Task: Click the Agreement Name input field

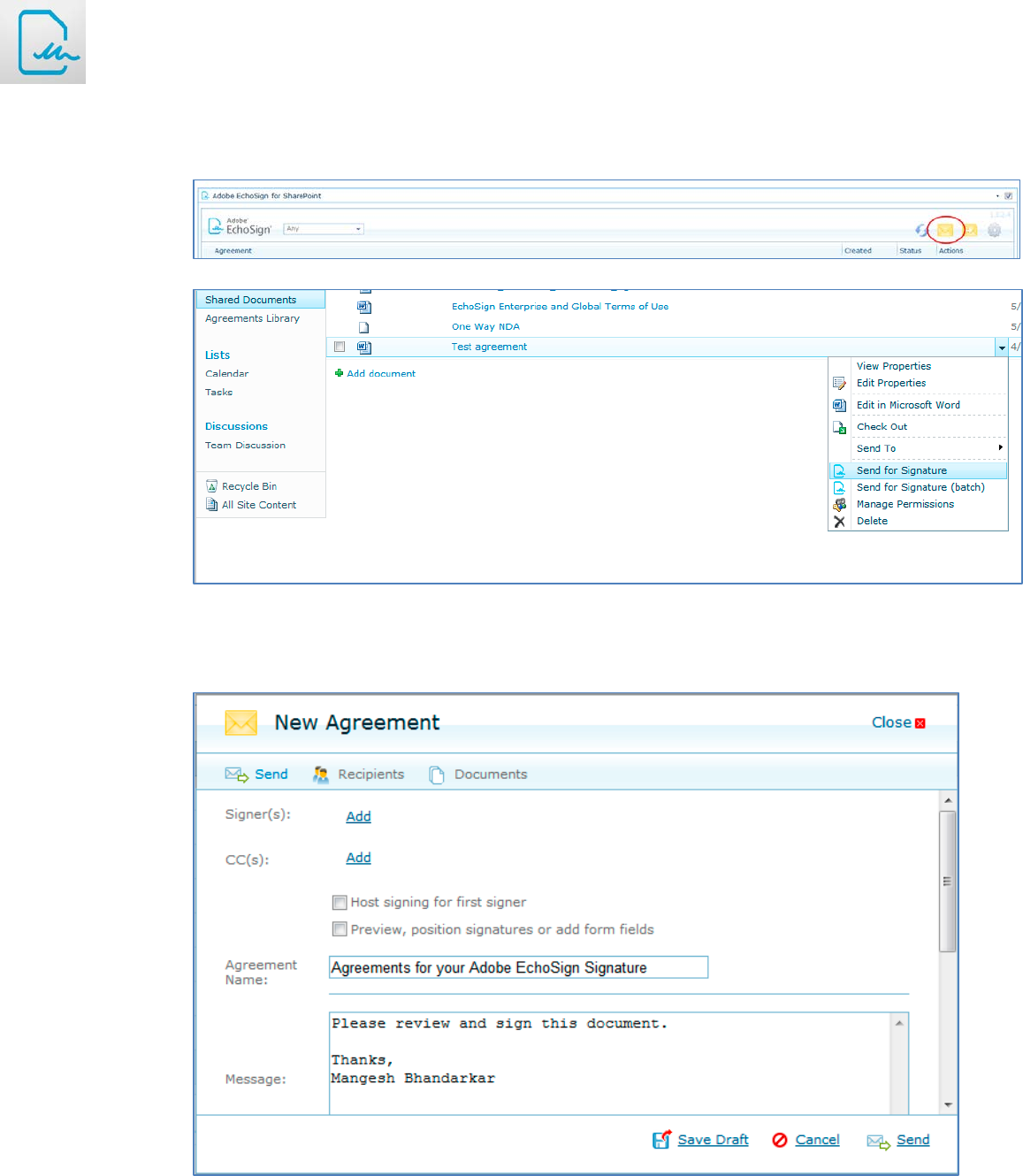Action: pyautogui.click(x=518, y=967)
